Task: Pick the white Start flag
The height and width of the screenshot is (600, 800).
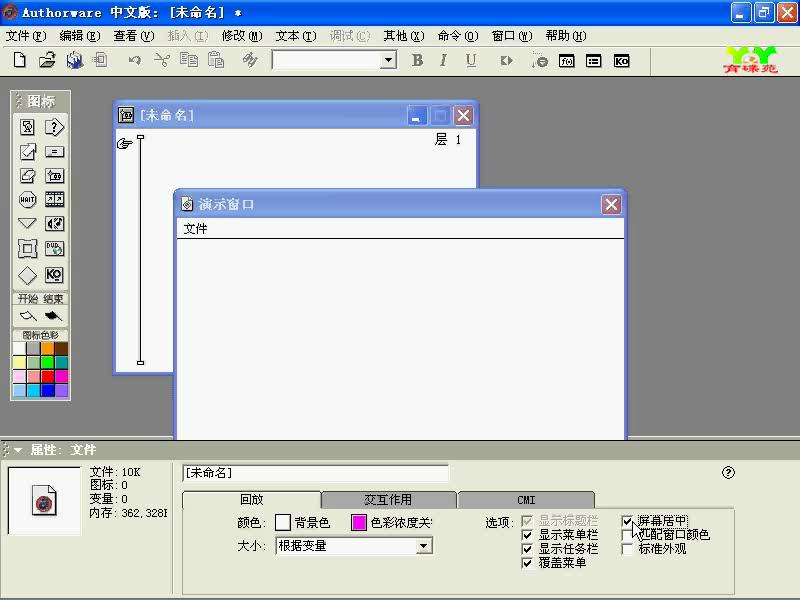Action: click(28, 316)
